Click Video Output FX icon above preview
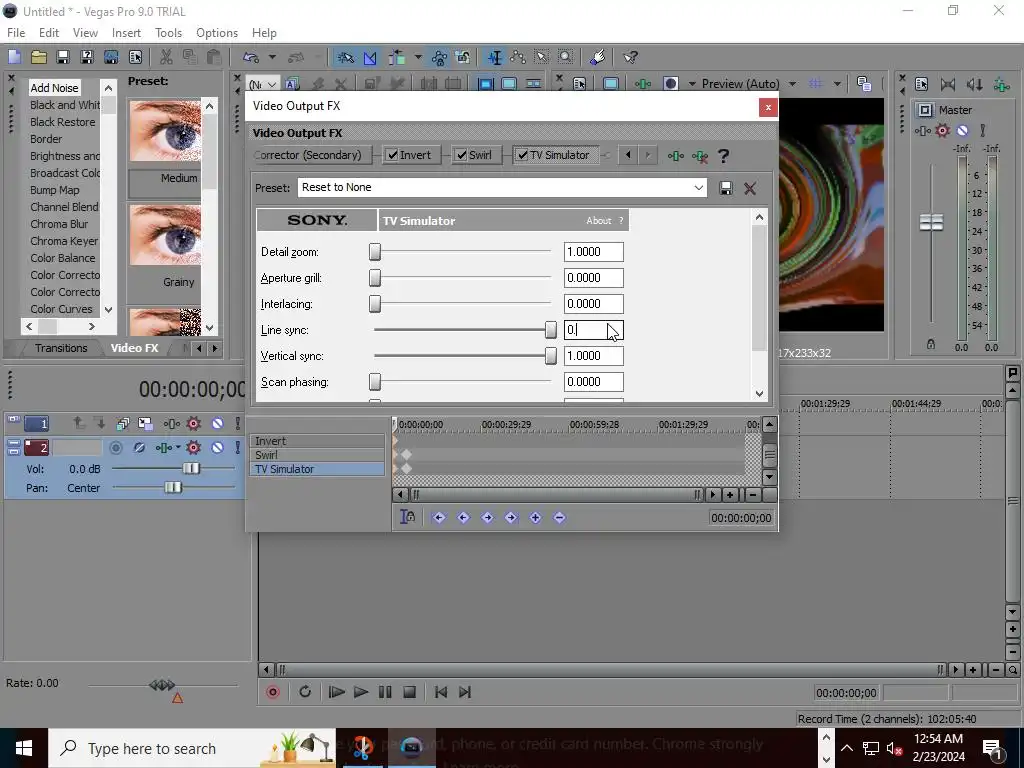 (x=643, y=84)
